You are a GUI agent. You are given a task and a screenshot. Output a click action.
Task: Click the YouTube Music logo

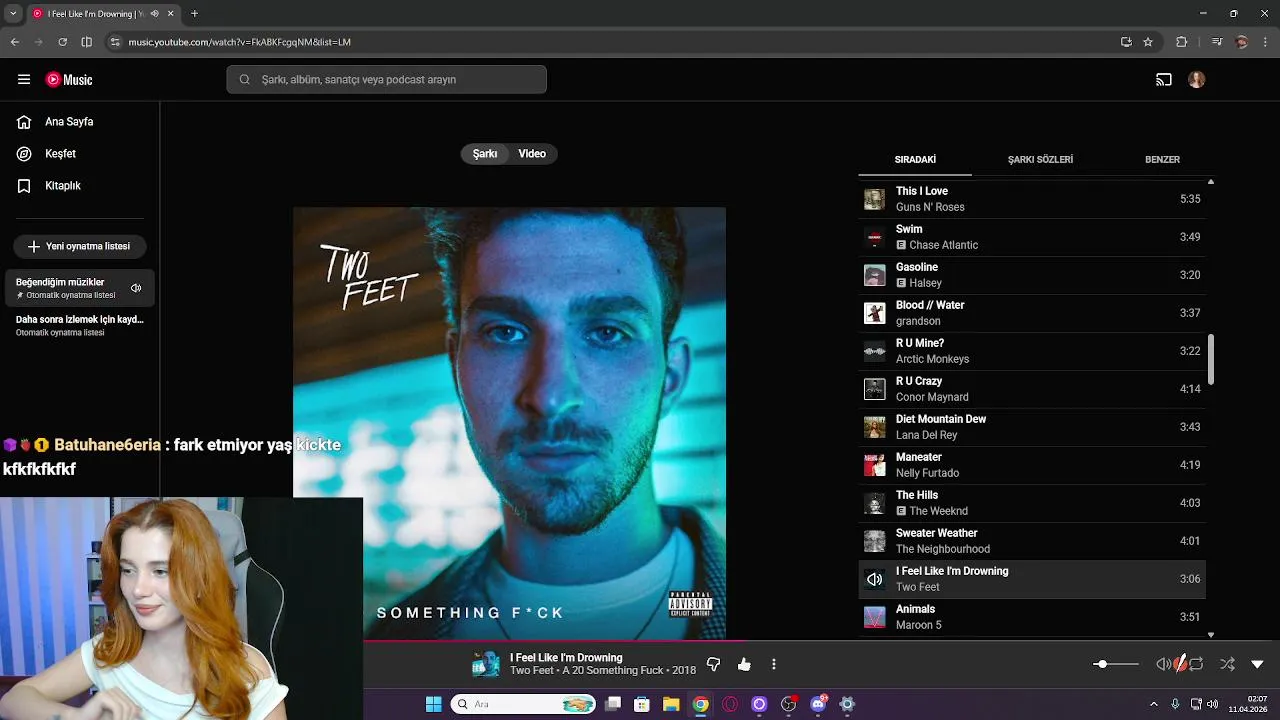[x=69, y=80]
